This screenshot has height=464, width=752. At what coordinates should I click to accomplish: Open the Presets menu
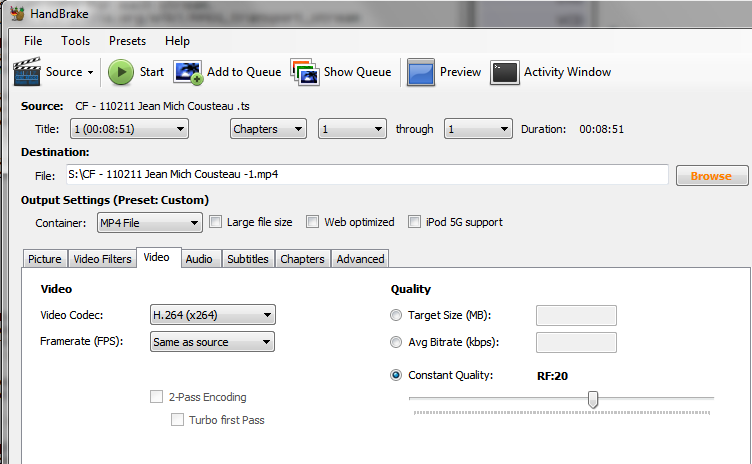coord(127,41)
